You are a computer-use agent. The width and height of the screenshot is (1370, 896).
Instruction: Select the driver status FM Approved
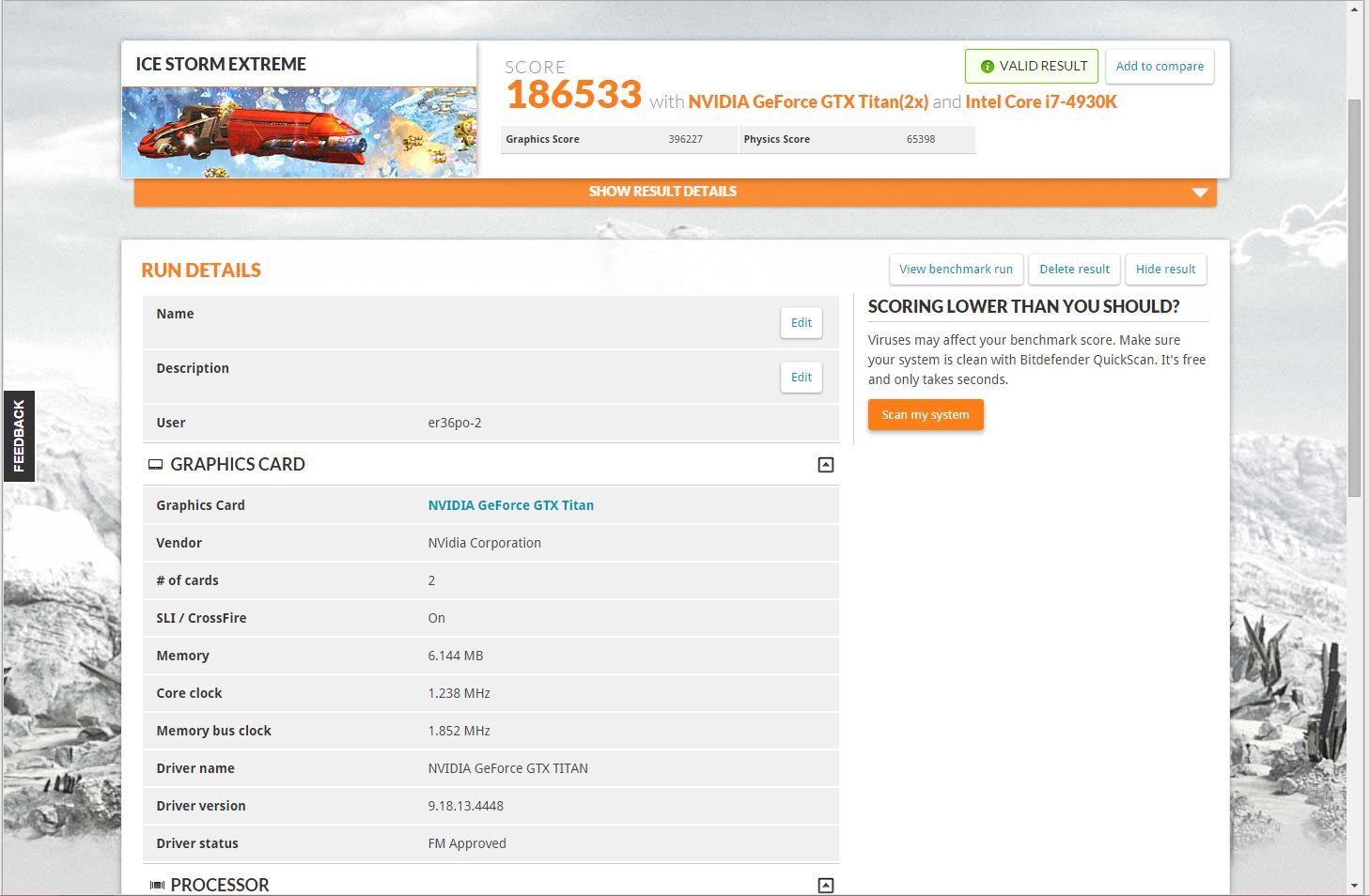(x=467, y=843)
